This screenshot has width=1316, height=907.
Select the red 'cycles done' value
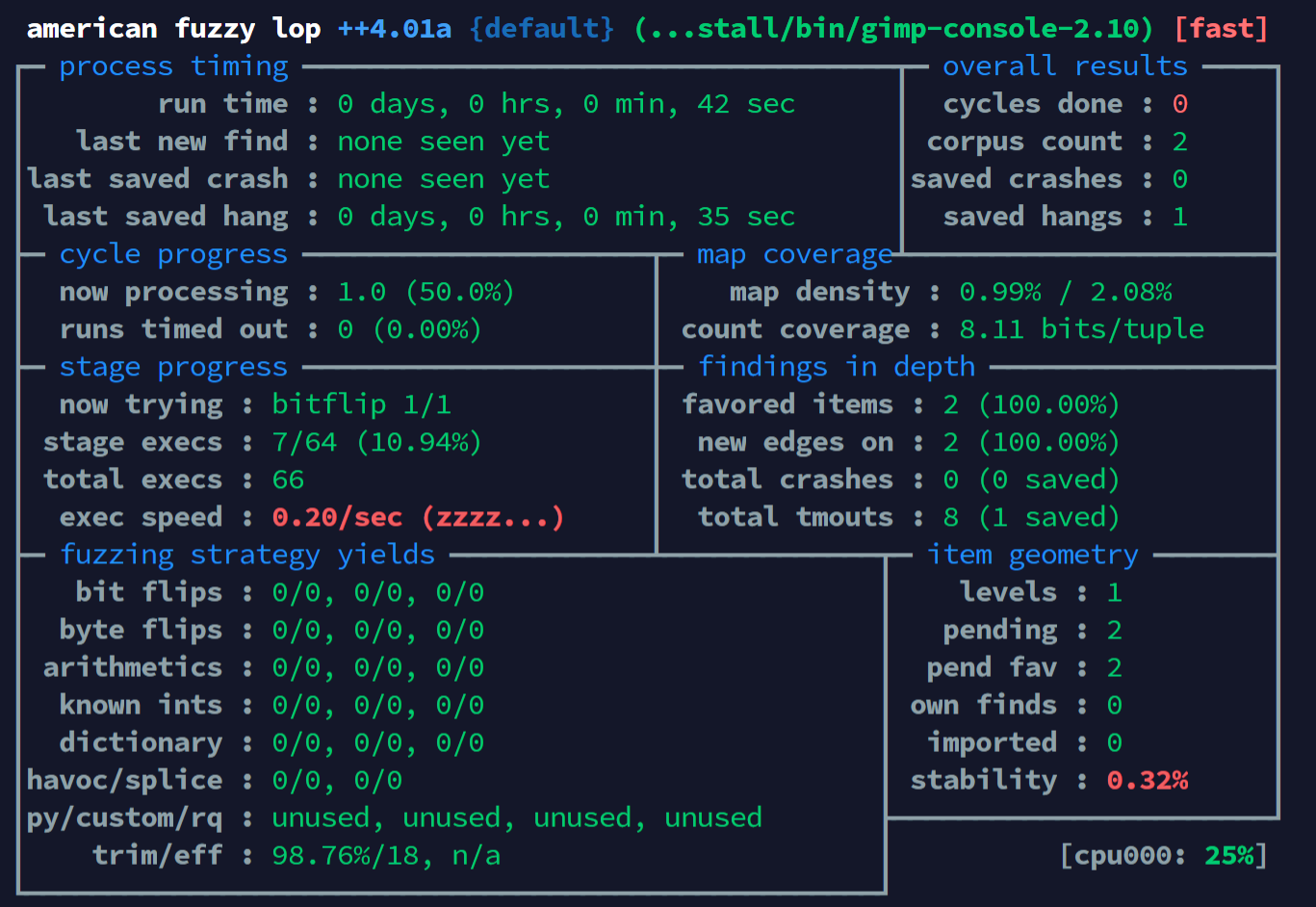1179,104
